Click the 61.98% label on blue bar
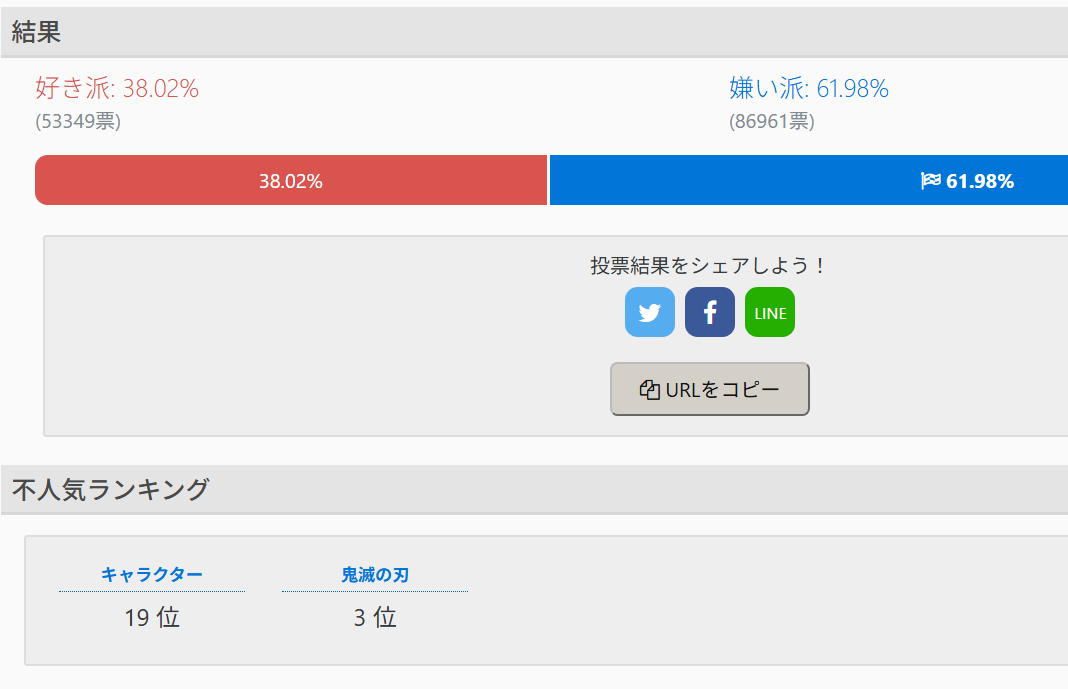 tap(979, 181)
